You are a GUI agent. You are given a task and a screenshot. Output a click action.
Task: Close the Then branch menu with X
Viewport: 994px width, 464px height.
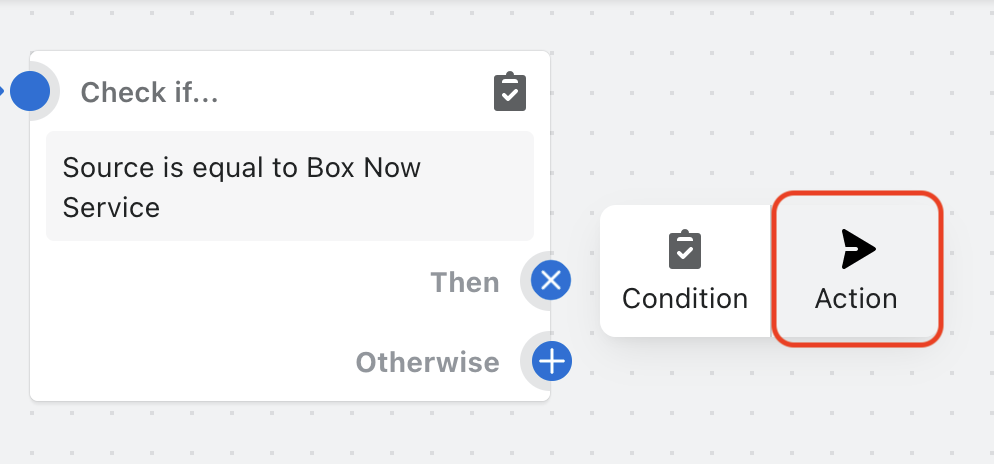(551, 281)
